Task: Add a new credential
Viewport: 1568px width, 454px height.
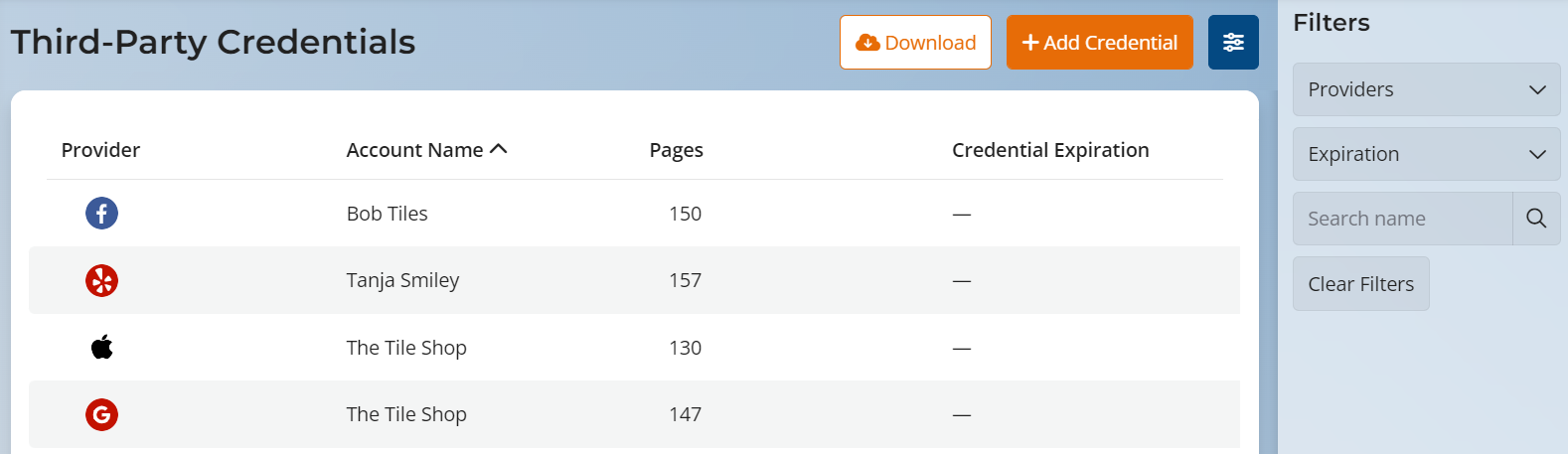Action: point(1099,43)
